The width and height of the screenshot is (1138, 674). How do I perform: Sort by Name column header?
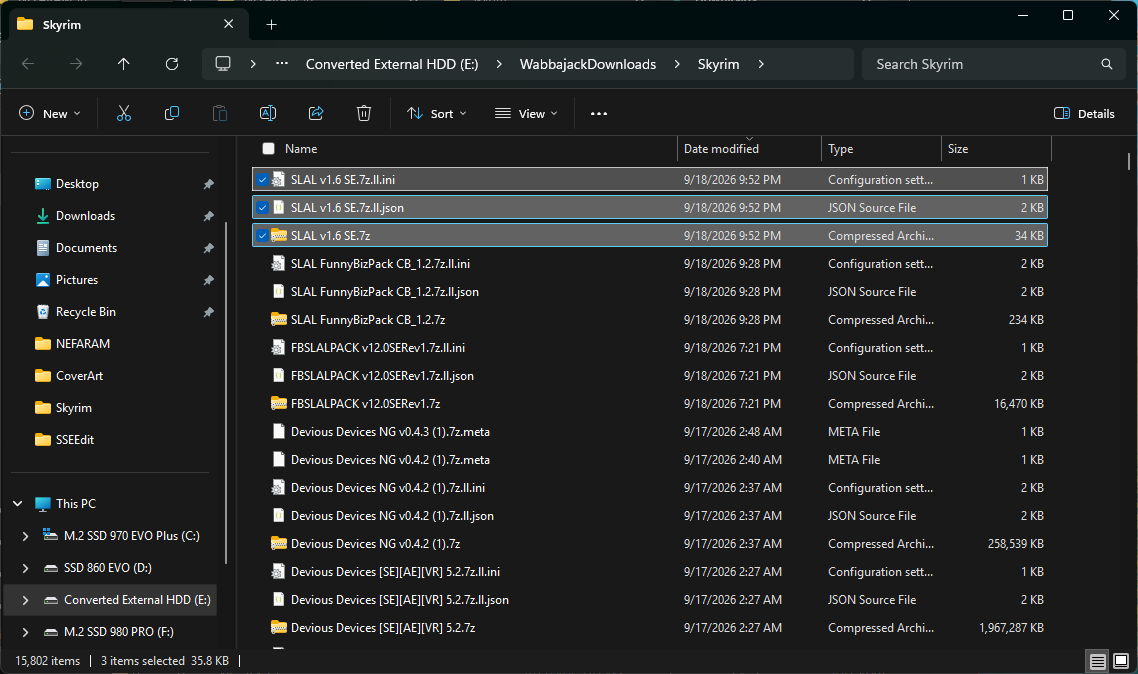tap(300, 149)
